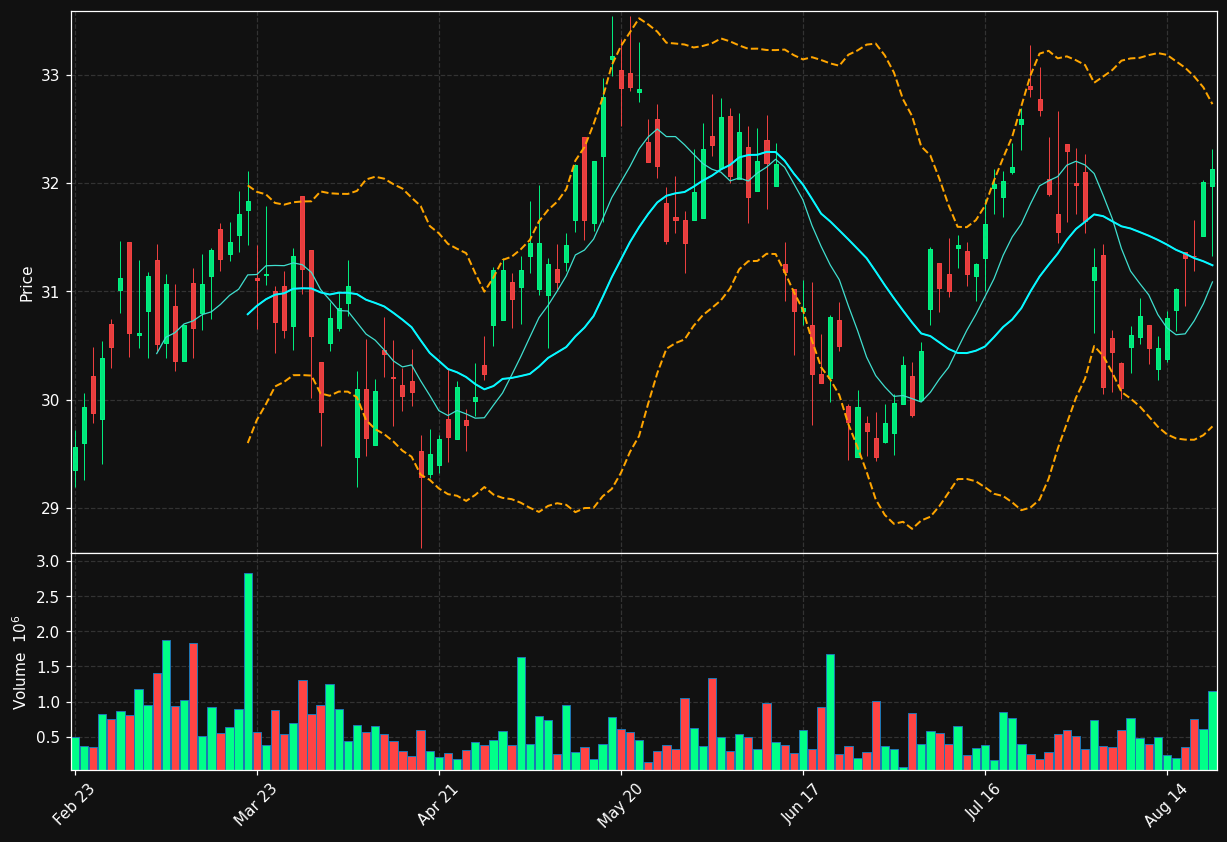Click the volume axis value 2.0
The width and height of the screenshot is (1227, 842).
[50, 632]
